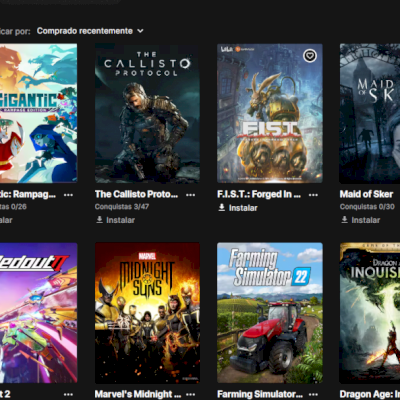Screen dimensions: 400x400
Task: Install Maid of Sker
Action: click(x=361, y=220)
